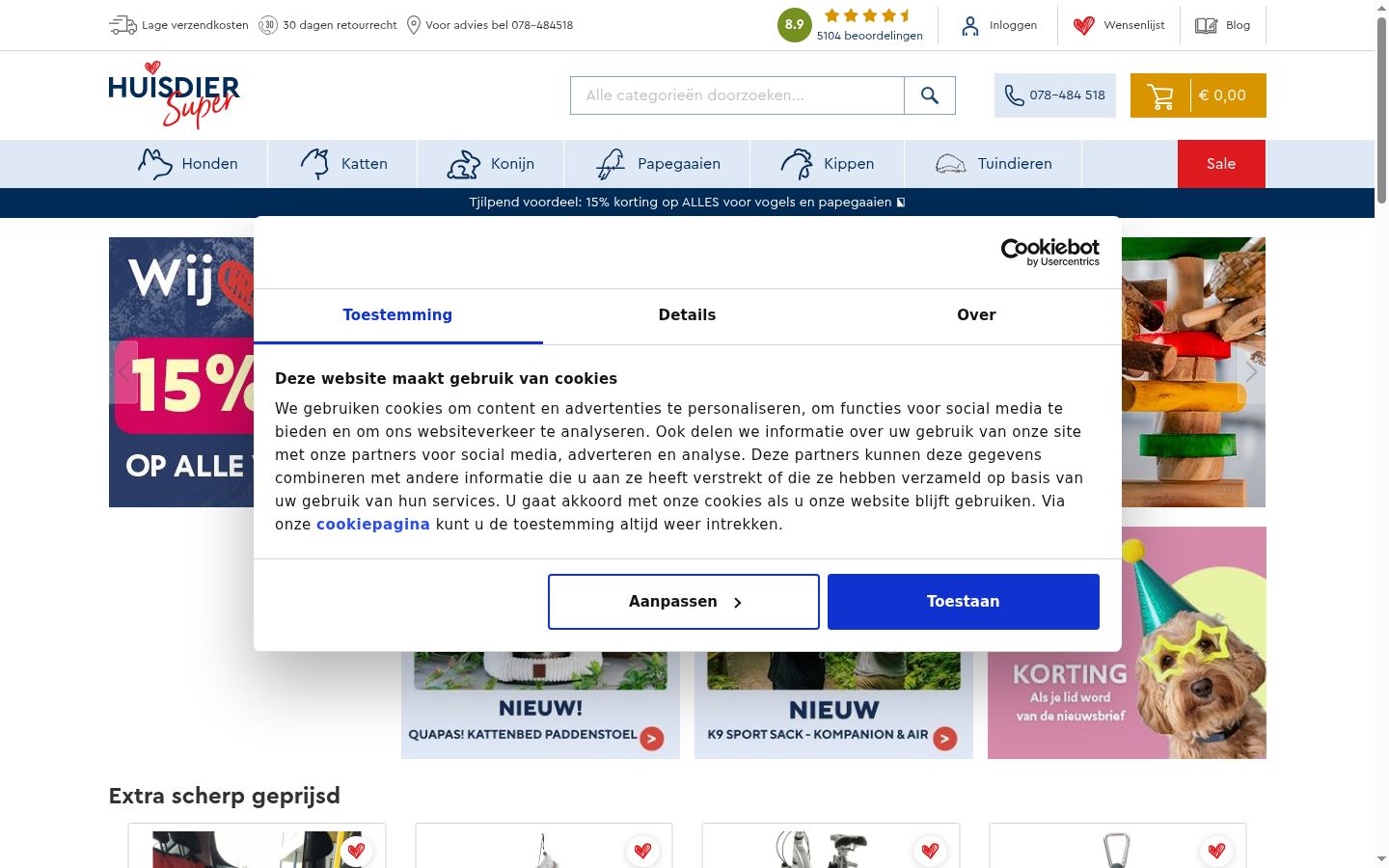
Task: Click the Aanpassen button
Action: pyautogui.click(x=684, y=602)
